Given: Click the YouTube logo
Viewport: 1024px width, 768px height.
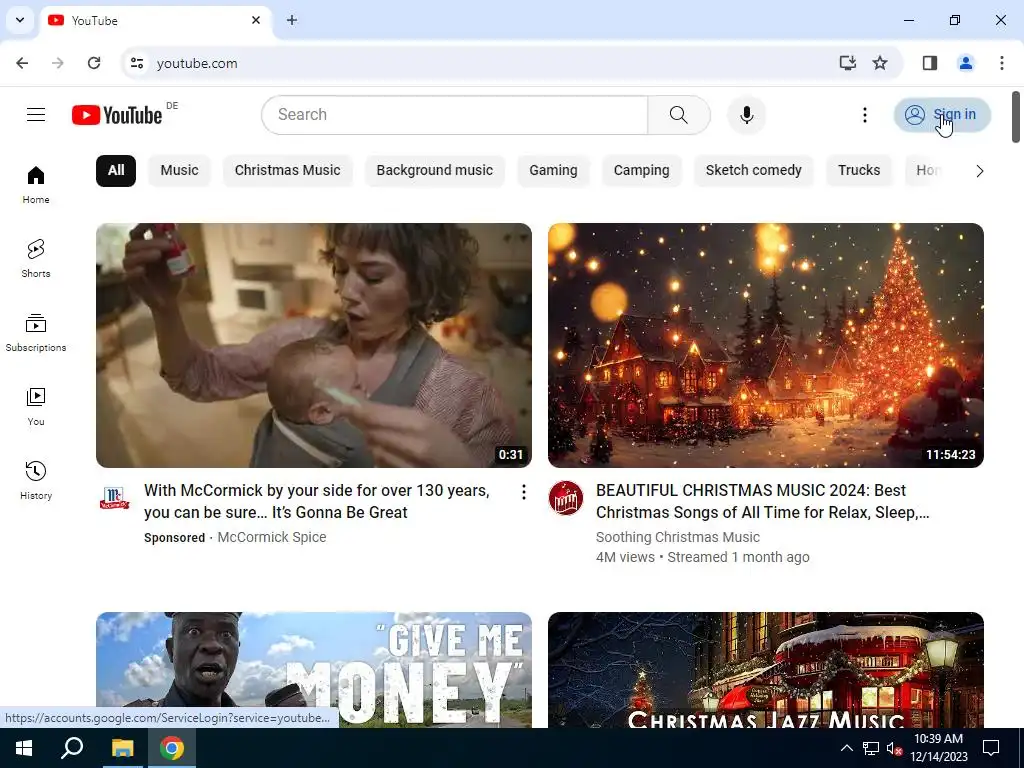Looking at the screenshot, I should (117, 115).
